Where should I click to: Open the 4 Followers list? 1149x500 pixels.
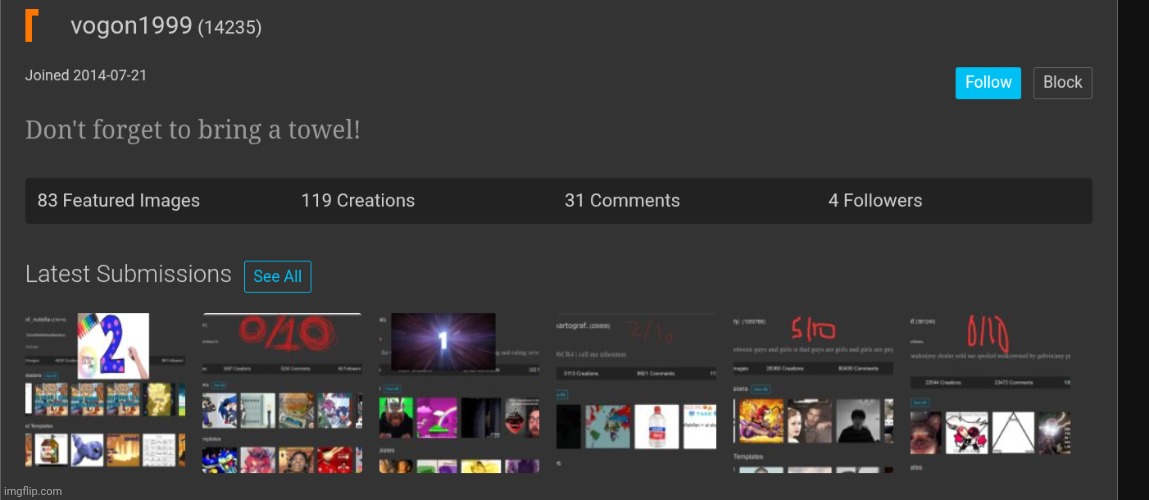pyautogui.click(x=874, y=201)
